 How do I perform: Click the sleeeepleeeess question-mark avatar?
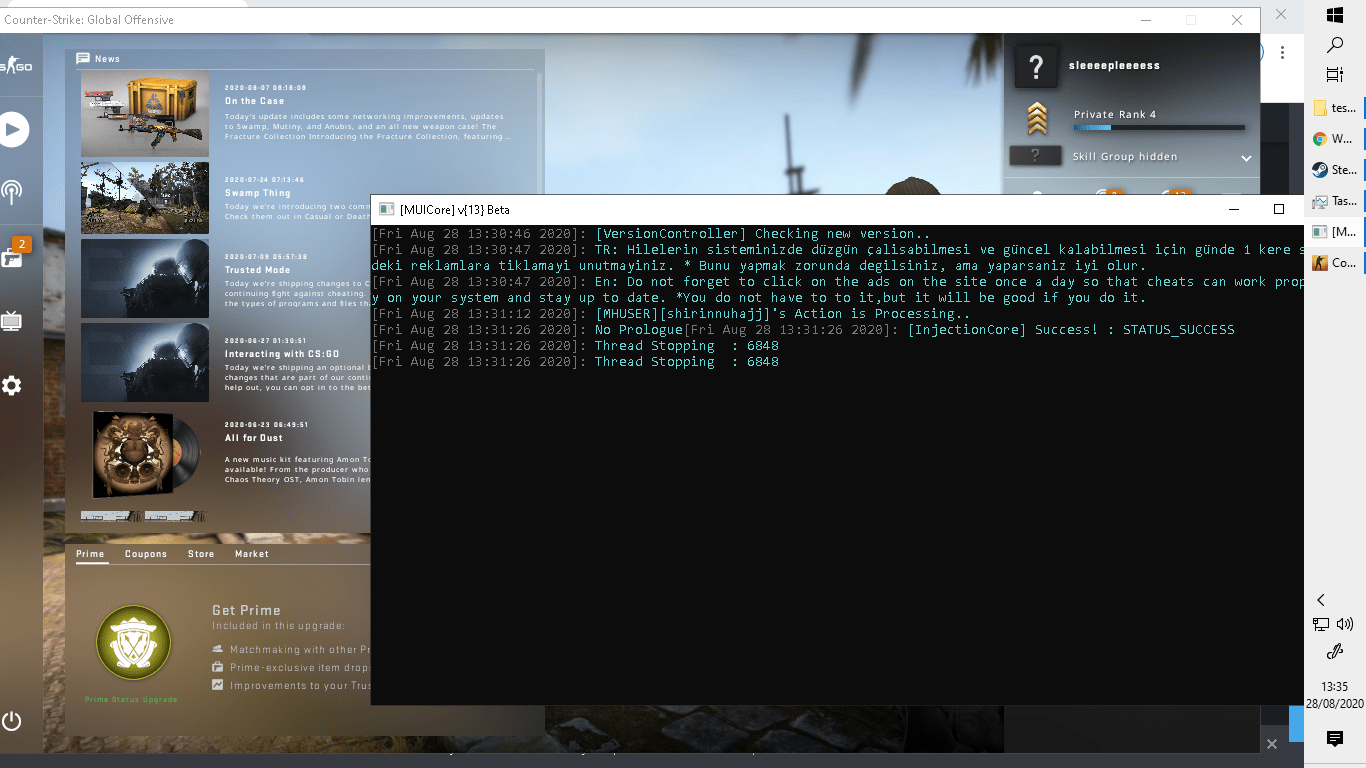tap(1036, 67)
